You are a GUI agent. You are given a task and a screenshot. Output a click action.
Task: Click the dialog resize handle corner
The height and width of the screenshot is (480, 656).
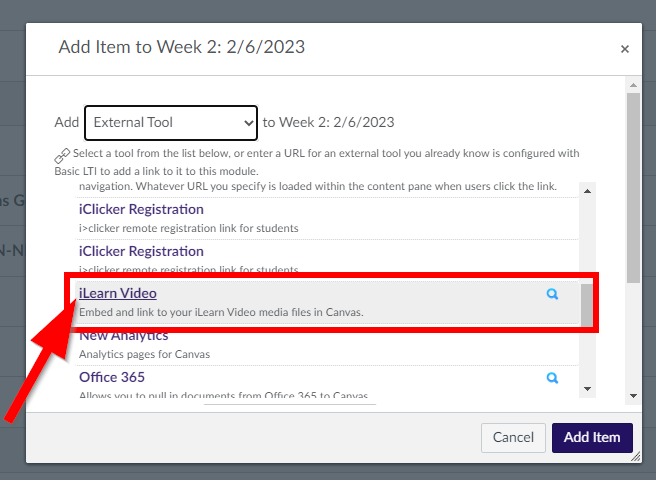click(636, 457)
